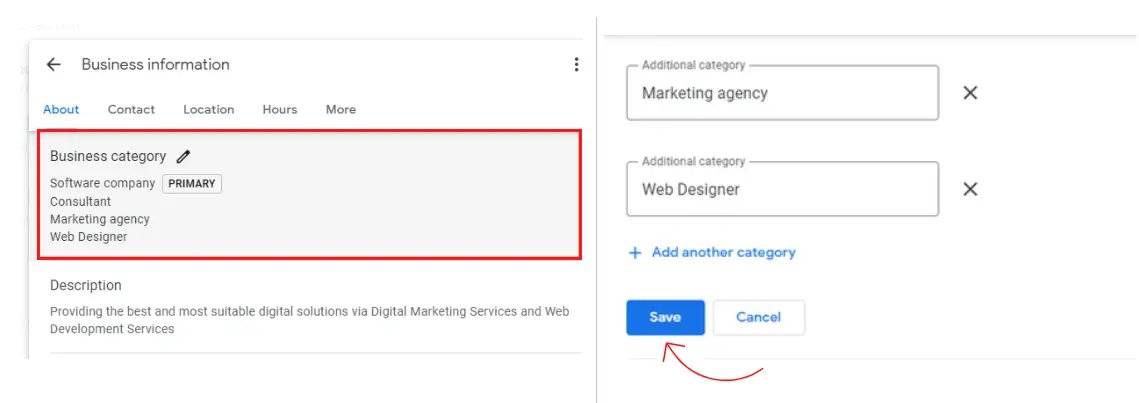1139x403 pixels.
Task: Select Consultant in the Business category list
Action: point(81,201)
